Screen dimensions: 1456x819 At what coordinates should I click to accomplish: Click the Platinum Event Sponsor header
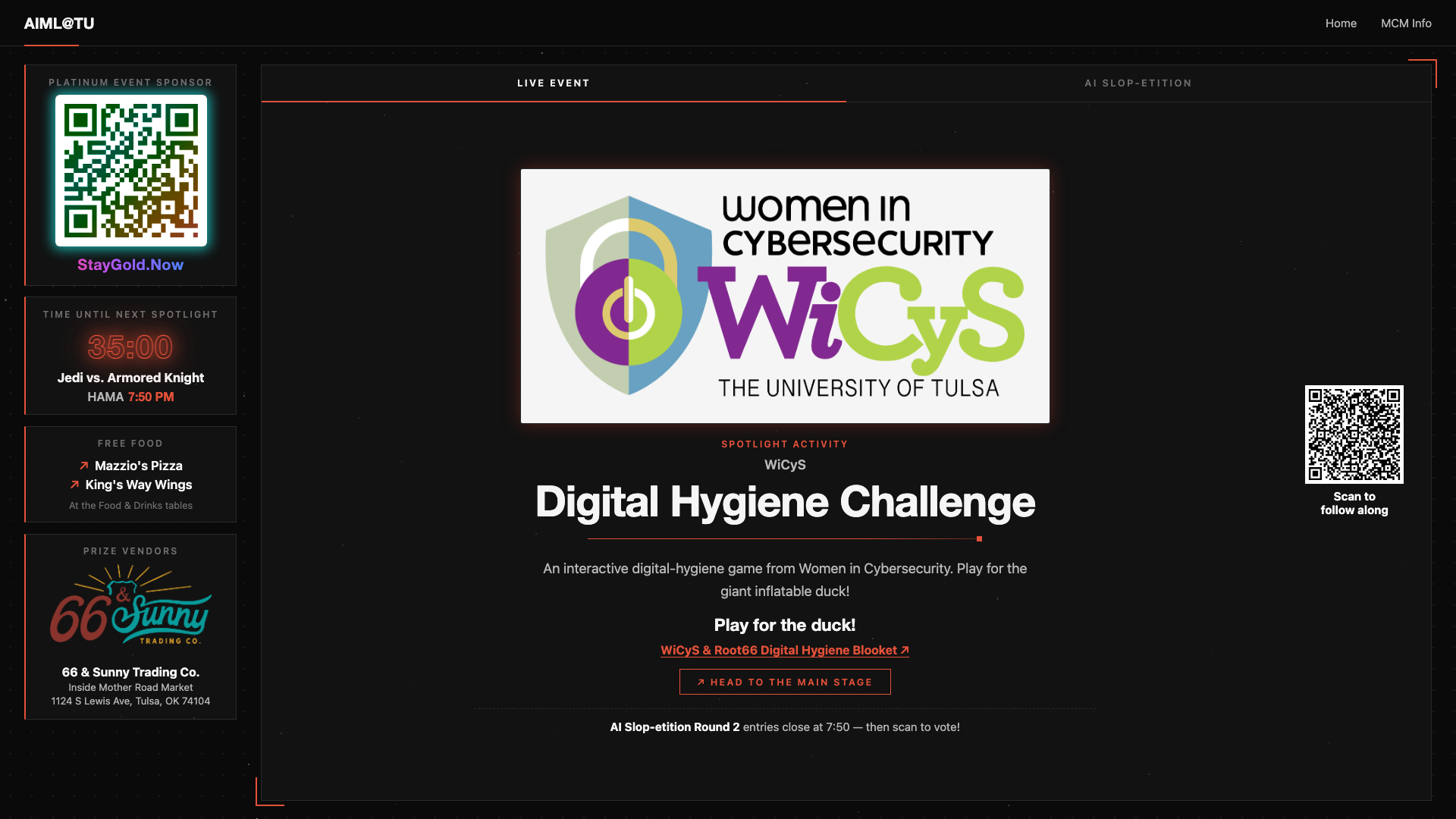[x=130, y=83]
